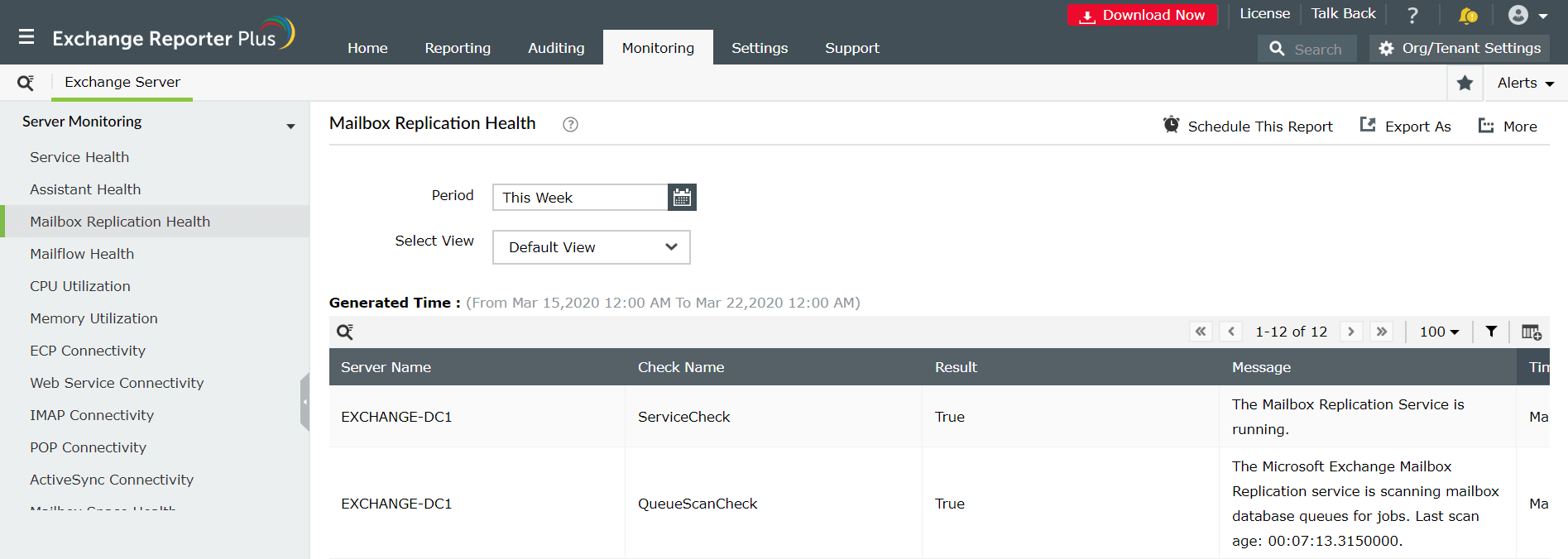Open the help question mark icon
The width and height of the screenshot is (1568, 559).
point(1412,15)
